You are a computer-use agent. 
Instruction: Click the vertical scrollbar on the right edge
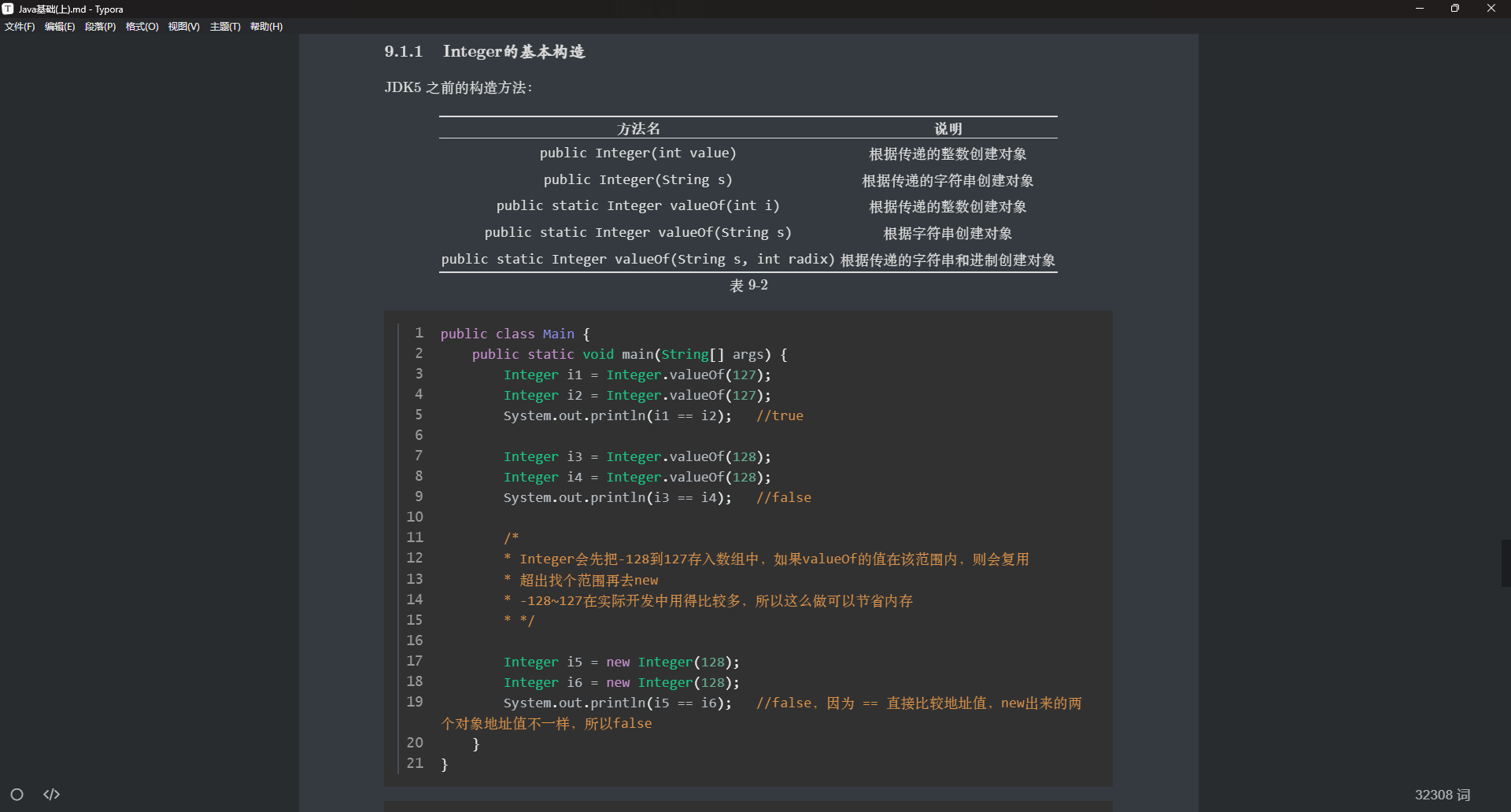pyautogui.click(x=1505, y=563)
